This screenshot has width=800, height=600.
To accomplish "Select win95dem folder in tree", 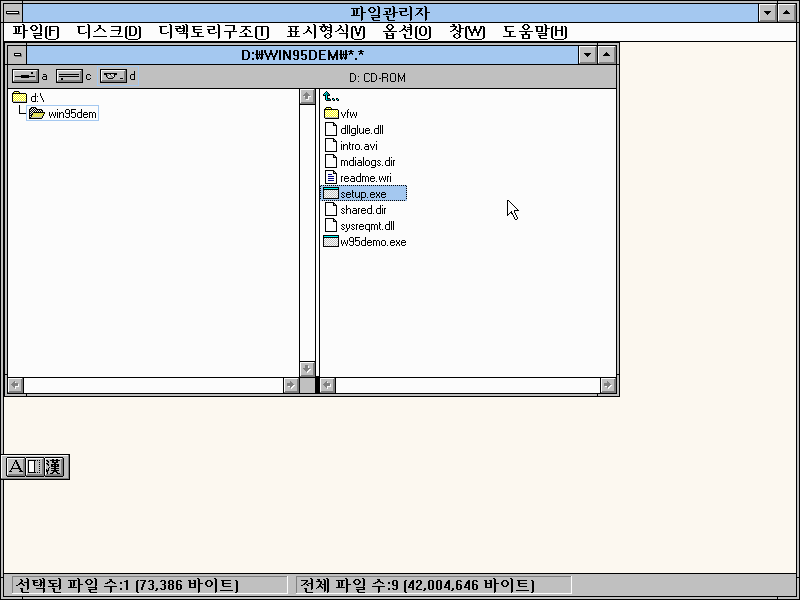I will [x=62, y=113].
